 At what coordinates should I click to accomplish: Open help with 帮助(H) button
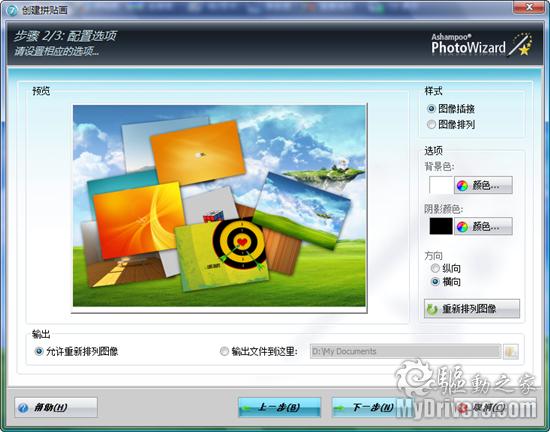click(x=56, y=407)
